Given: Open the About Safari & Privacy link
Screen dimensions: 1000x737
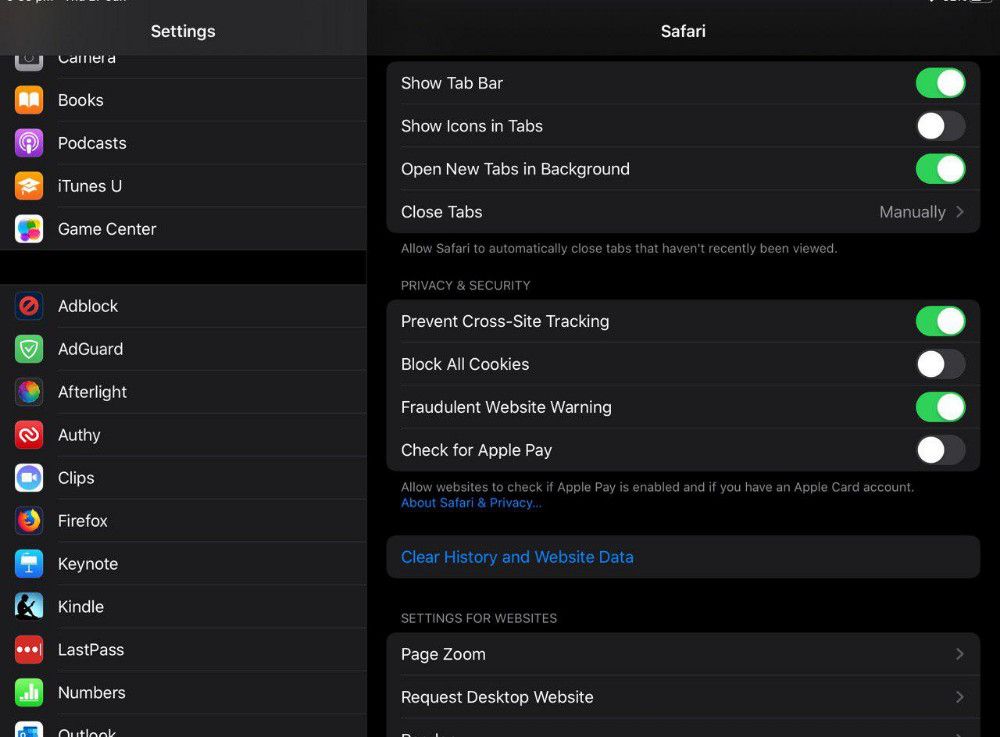Looking at the screenshot, I should pos(471,503).
